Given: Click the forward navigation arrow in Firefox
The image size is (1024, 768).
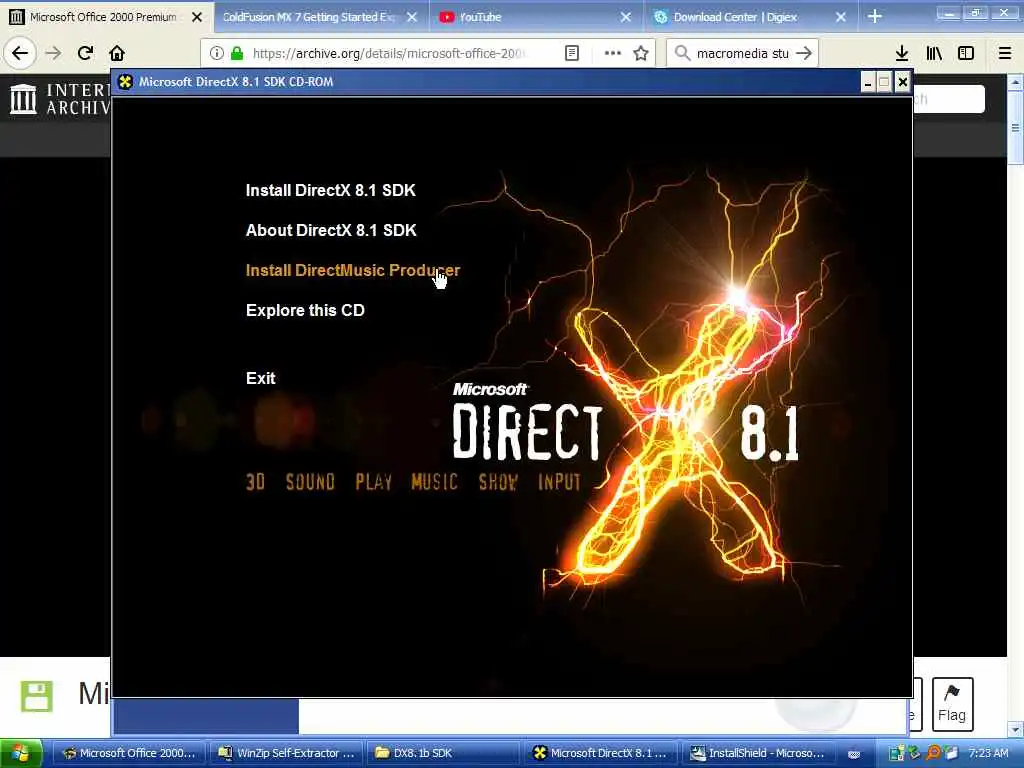Looking at the screenshot, I should click(x=54, y=53).
